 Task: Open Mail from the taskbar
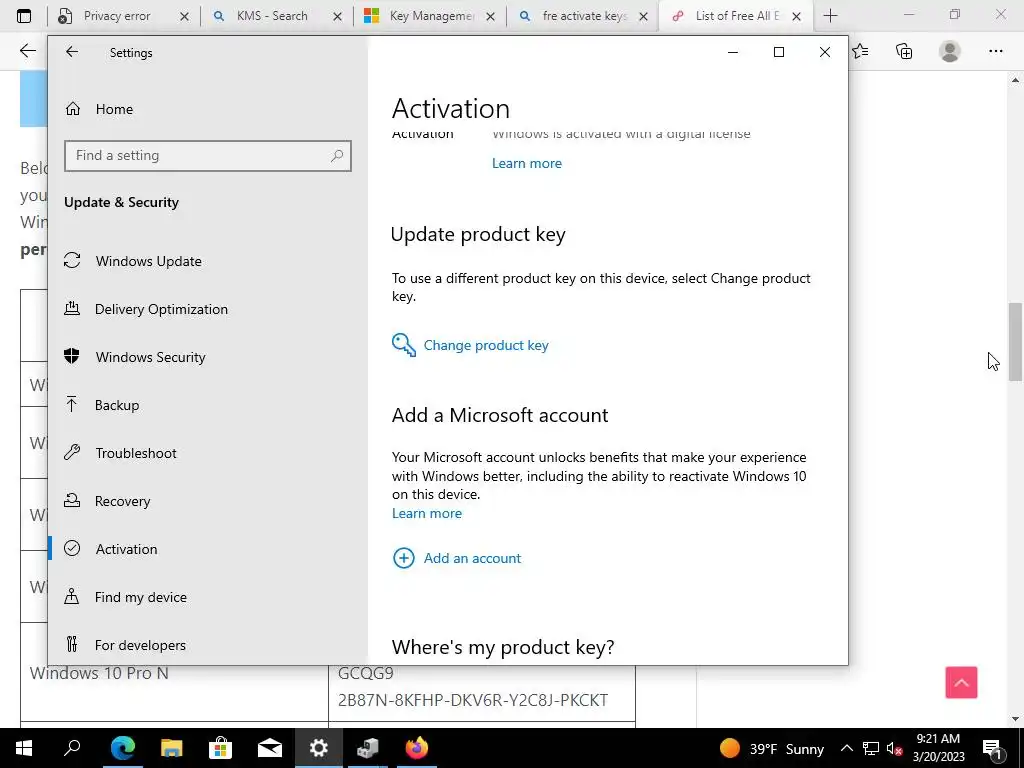[x=269, y=748]
